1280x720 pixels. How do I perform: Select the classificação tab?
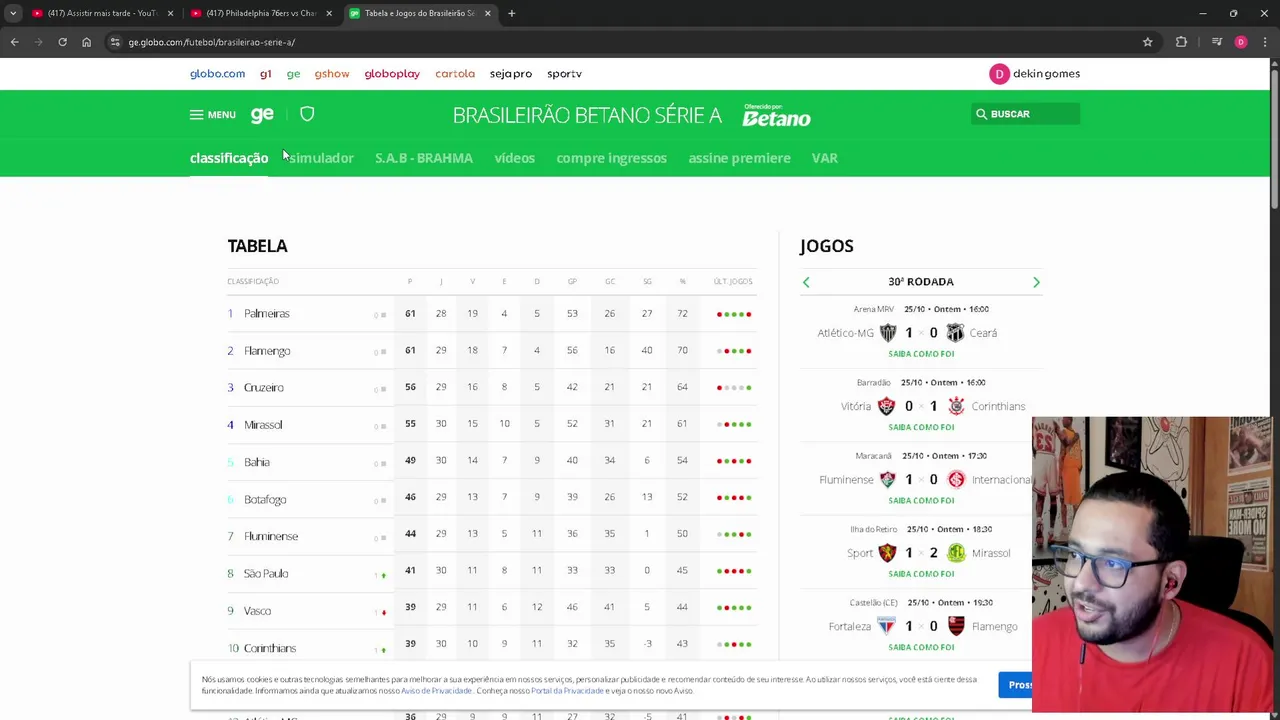click(229, 158)
